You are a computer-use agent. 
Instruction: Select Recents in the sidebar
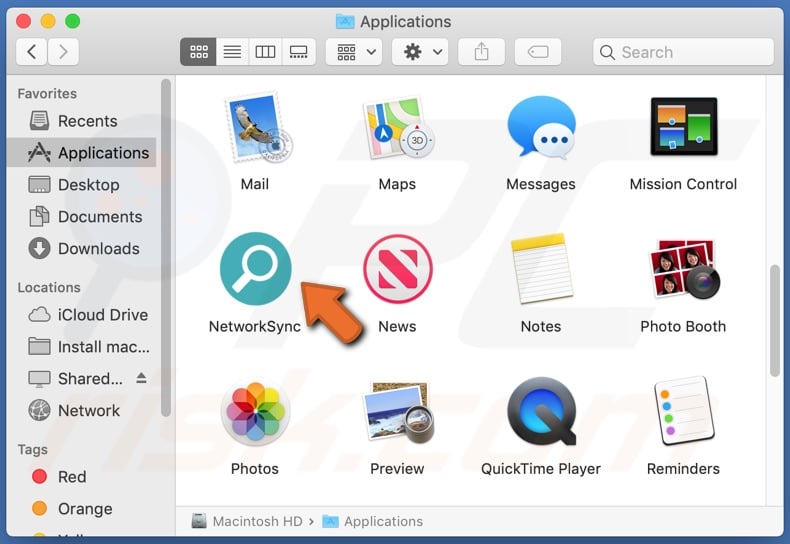[83, 121]
